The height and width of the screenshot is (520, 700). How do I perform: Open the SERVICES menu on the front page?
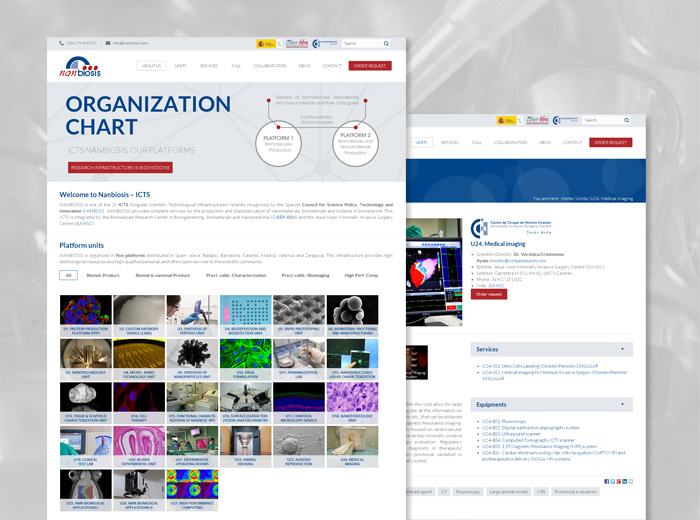coord(208,66)
